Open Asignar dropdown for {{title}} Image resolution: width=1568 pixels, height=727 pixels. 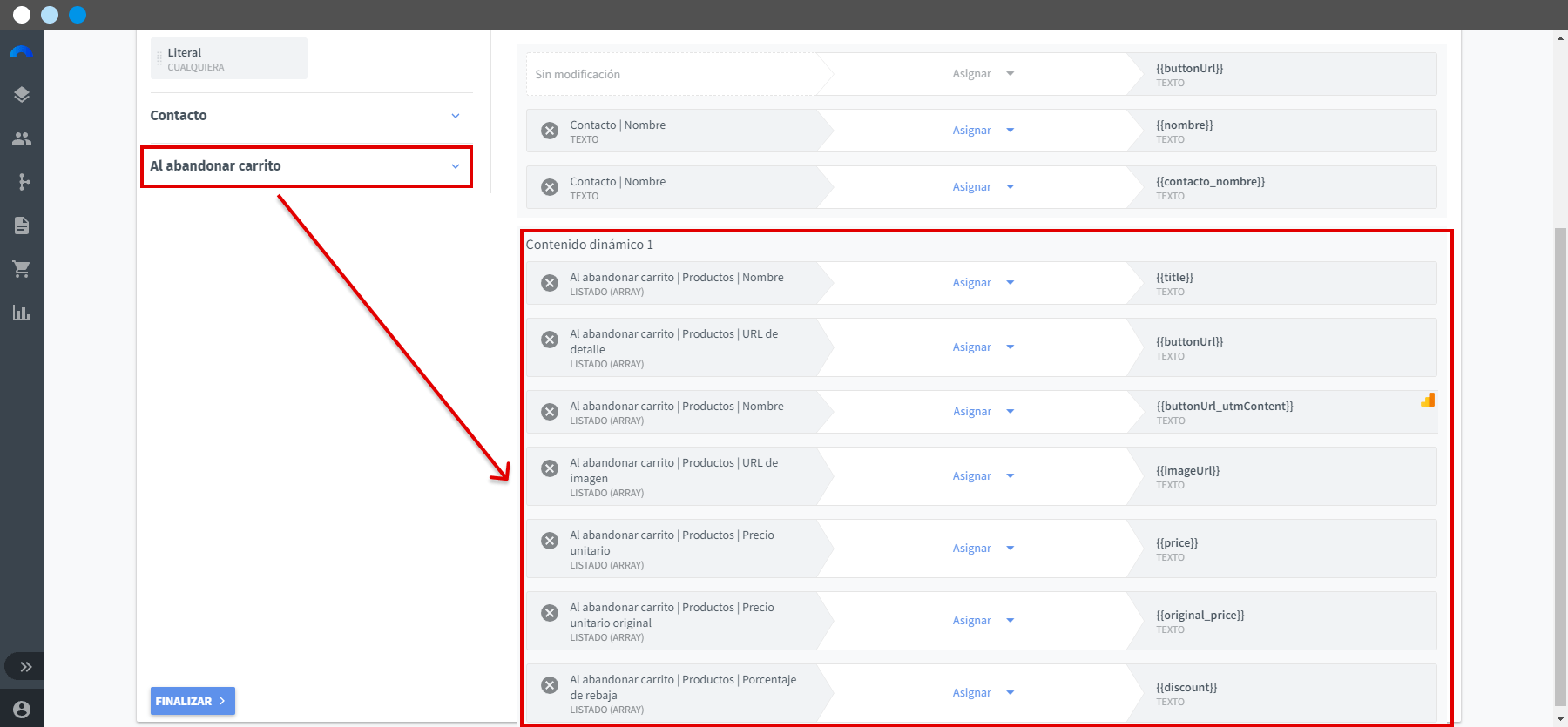pos(983,283)
